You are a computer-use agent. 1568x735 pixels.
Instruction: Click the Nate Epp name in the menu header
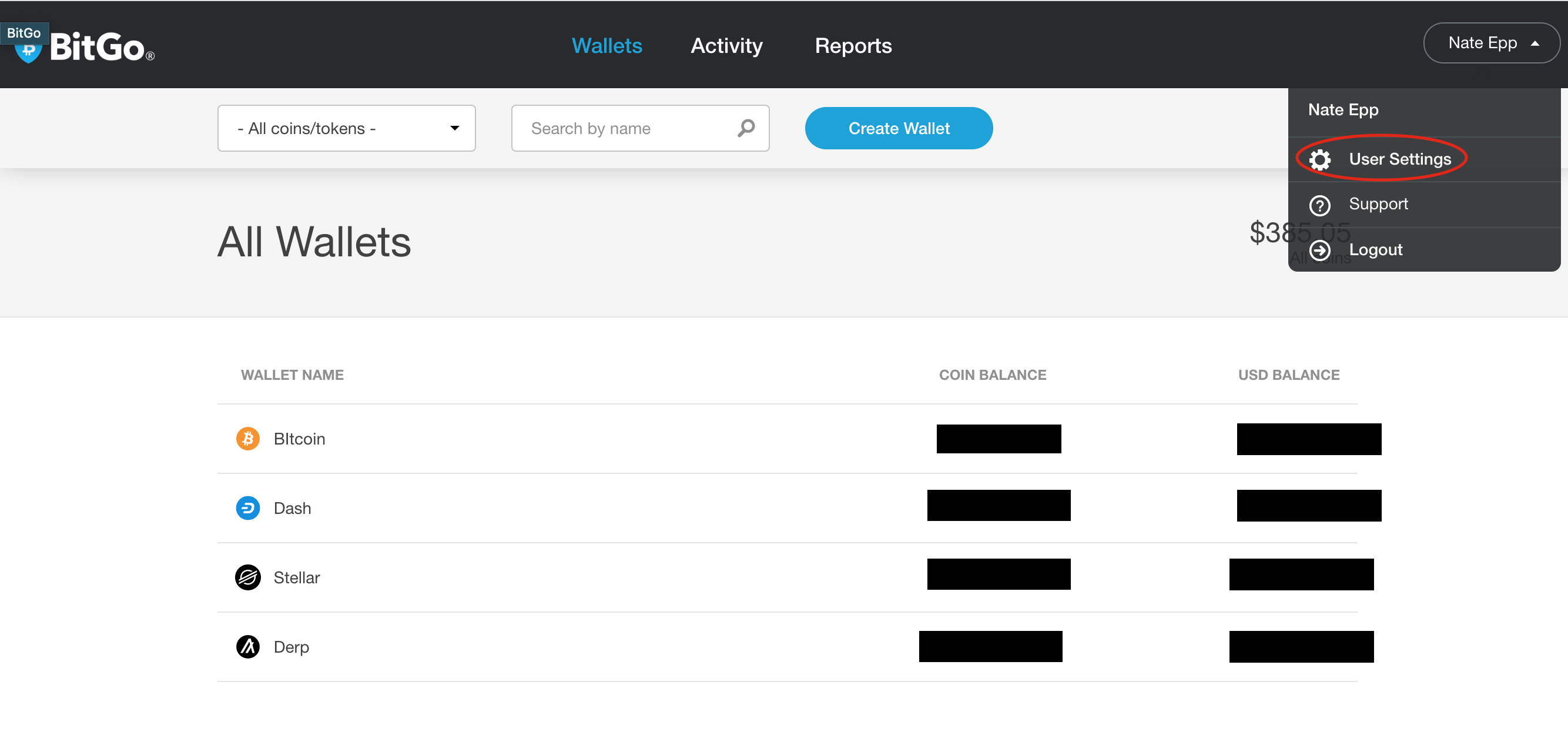[1343, 109]
